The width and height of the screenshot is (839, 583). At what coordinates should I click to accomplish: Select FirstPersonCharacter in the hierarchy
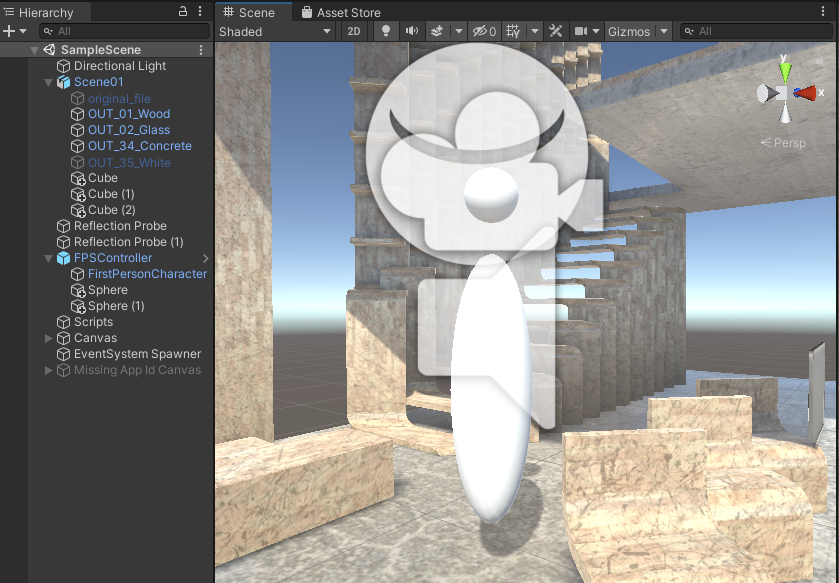click(147, 274)
